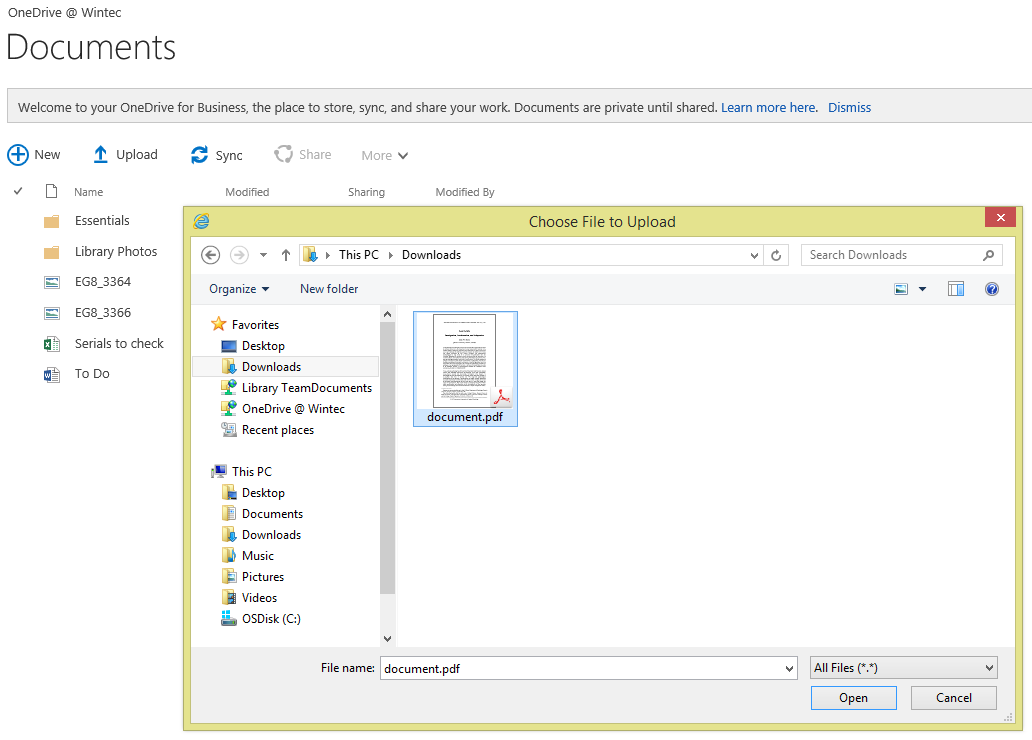
Task: Click the EG8_3366 image file icon
Action: point(51,313)
